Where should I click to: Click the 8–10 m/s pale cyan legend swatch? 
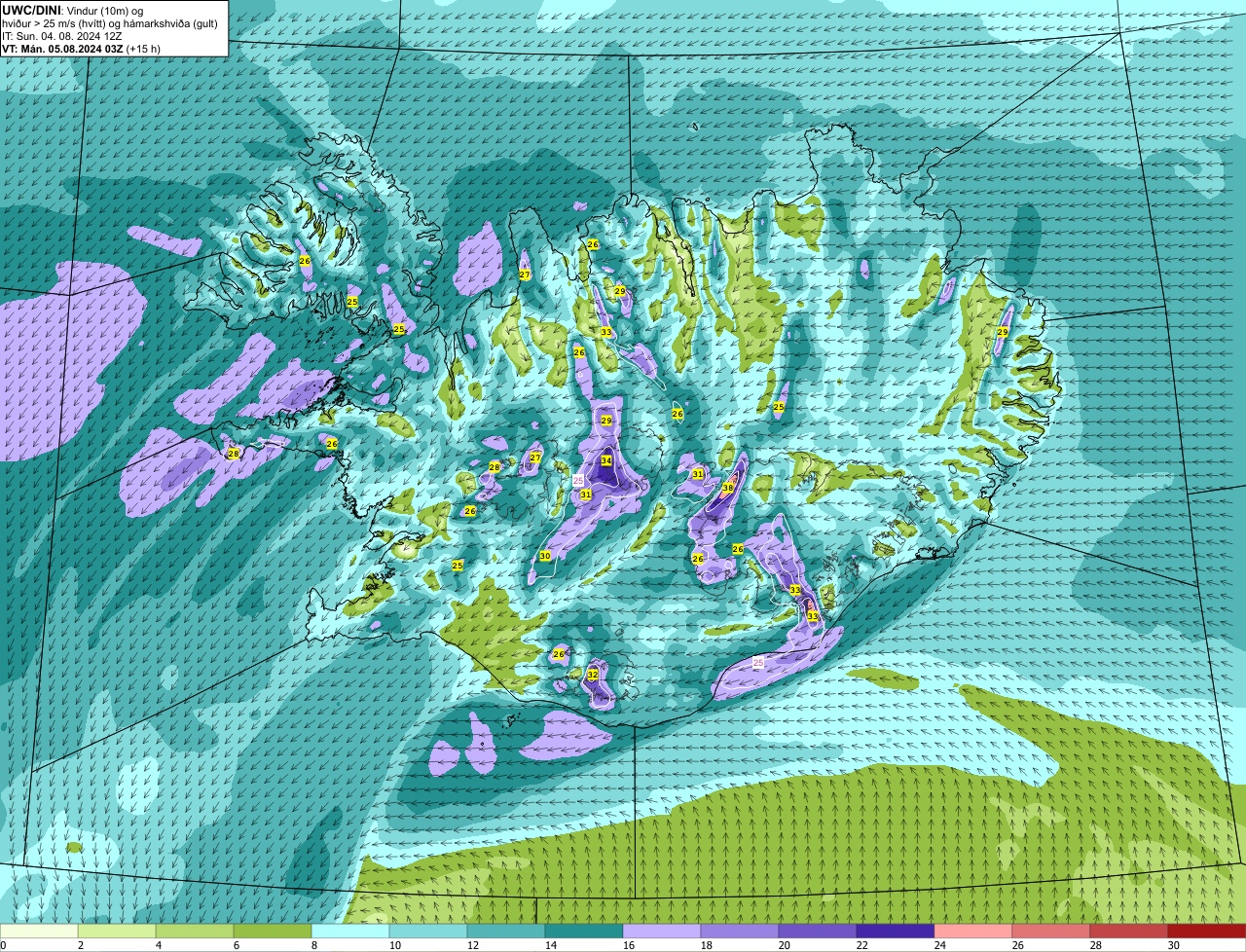point(350,932)
